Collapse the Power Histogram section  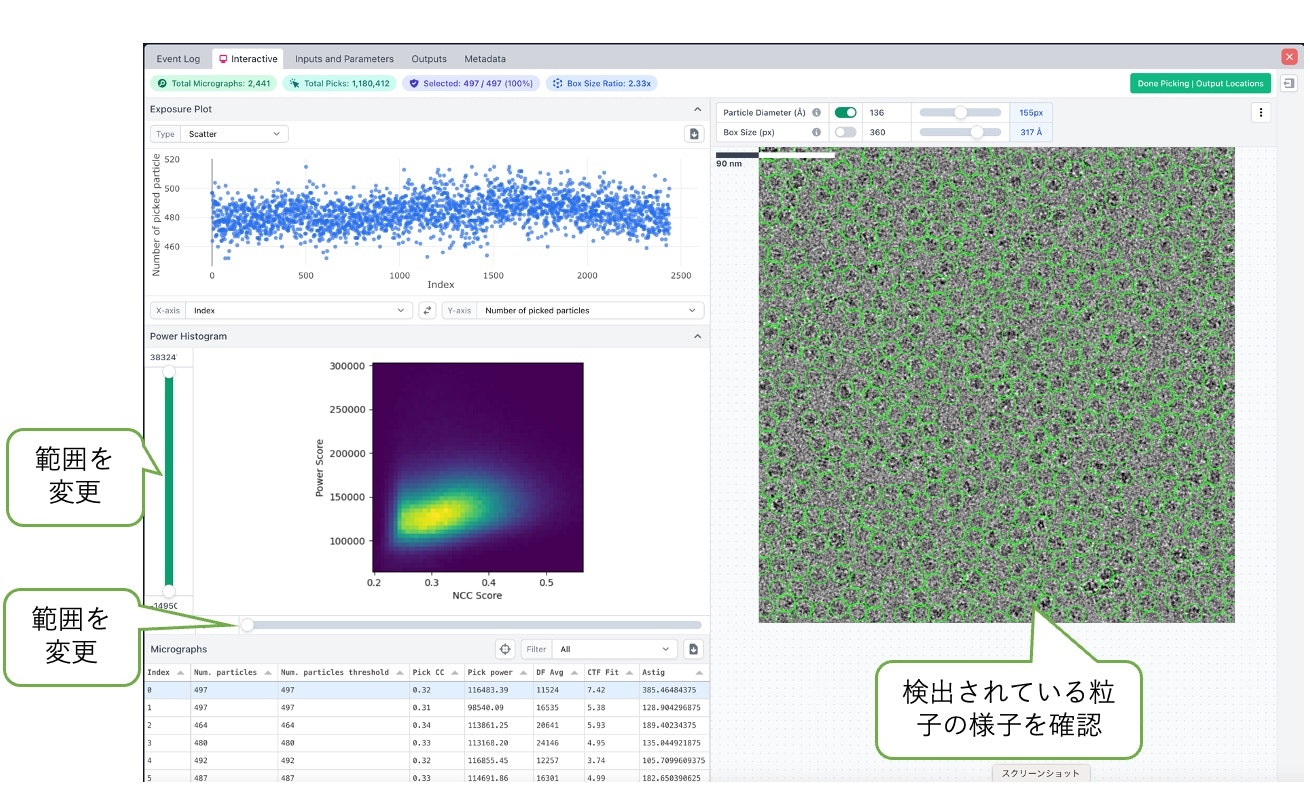(x=697, y=336)
